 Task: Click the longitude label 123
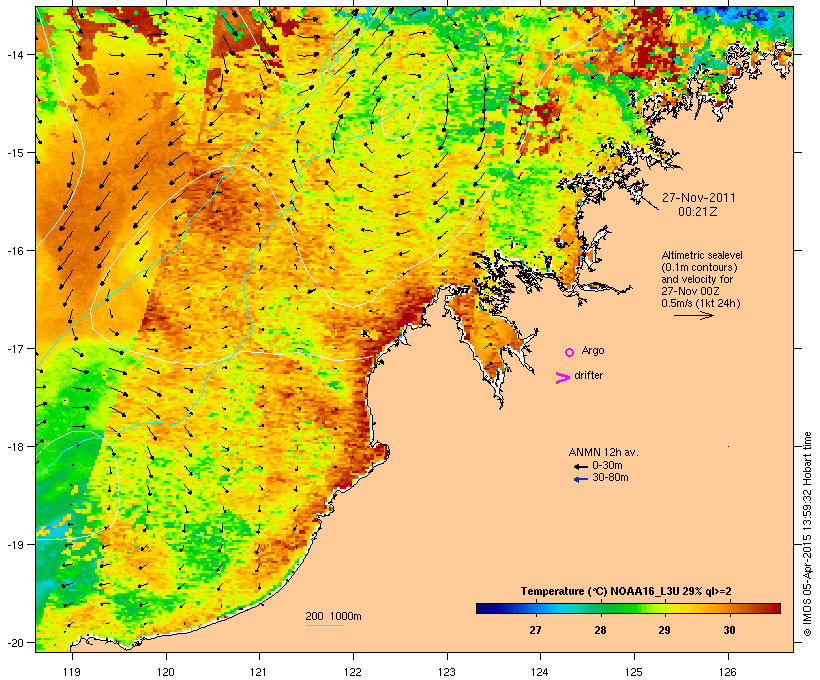pyautogui.click(x=447, y=672)
